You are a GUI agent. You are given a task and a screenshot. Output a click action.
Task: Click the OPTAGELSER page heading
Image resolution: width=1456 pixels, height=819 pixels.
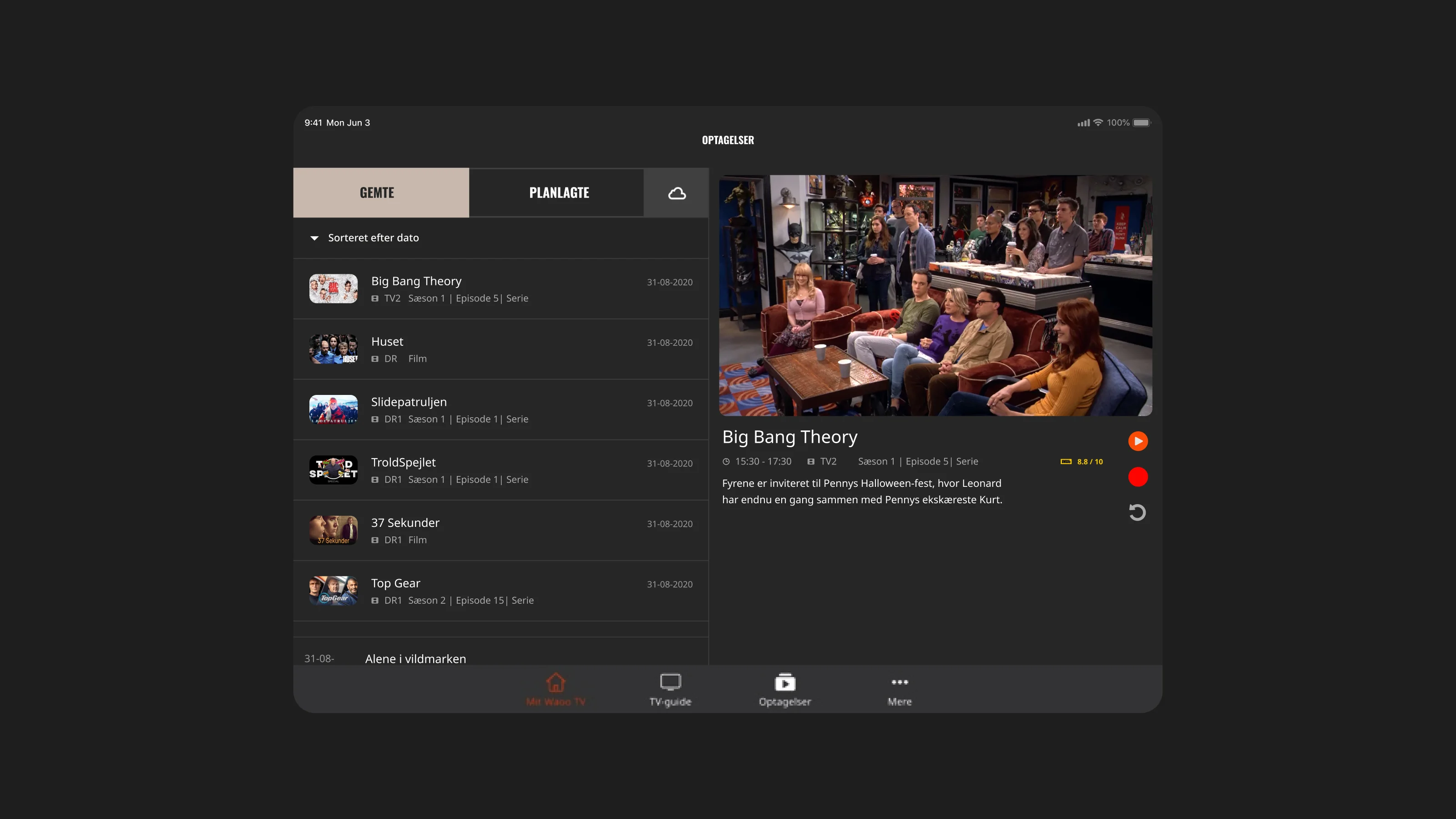click(728, 140)
